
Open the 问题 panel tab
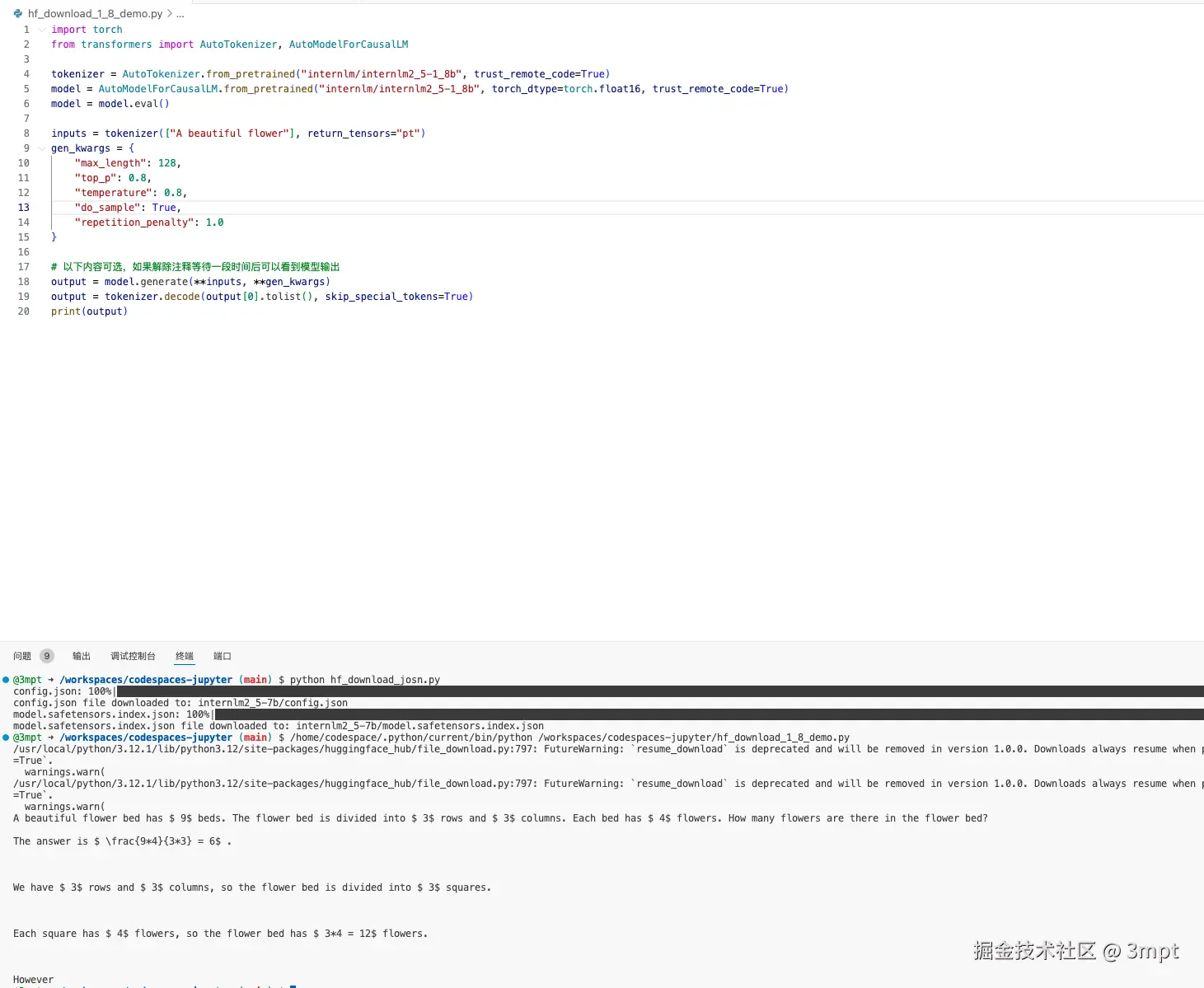click(22, 656)
